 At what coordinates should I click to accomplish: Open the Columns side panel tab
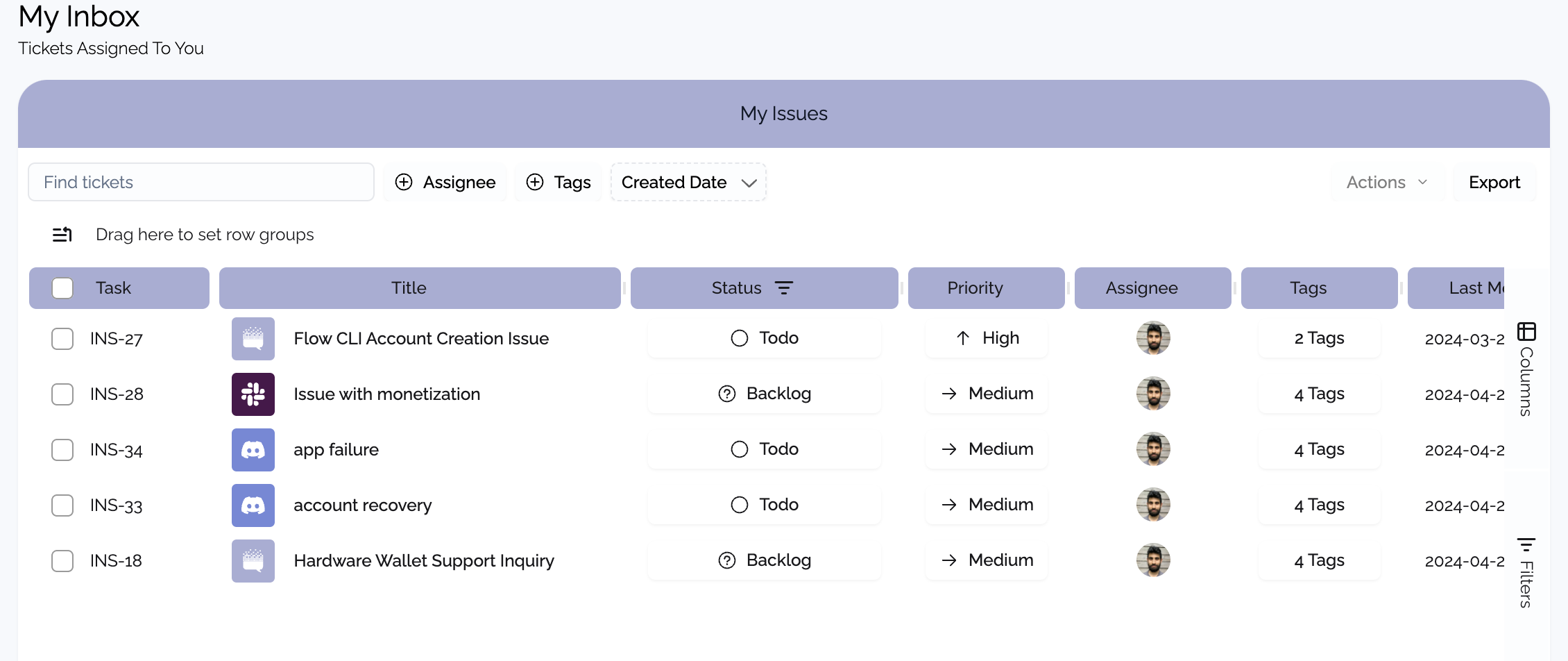1526,369
